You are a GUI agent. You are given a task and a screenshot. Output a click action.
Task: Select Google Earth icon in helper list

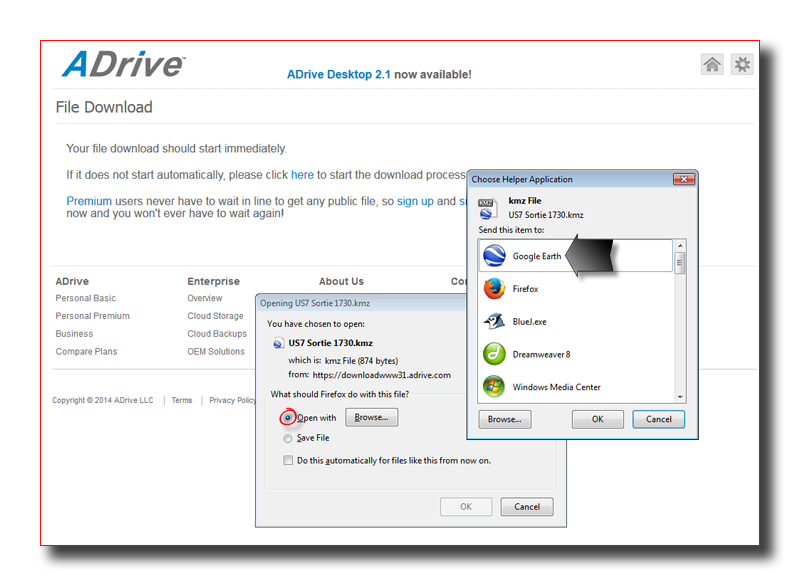click(494, 256)
